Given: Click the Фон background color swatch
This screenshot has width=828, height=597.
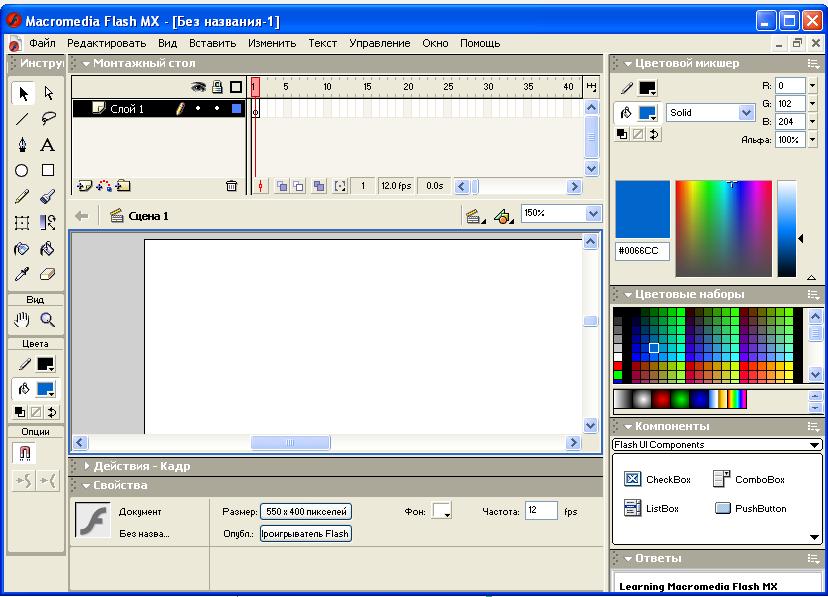Looking at the screenshot, I should pyautogui.click(x=441, y=511).
